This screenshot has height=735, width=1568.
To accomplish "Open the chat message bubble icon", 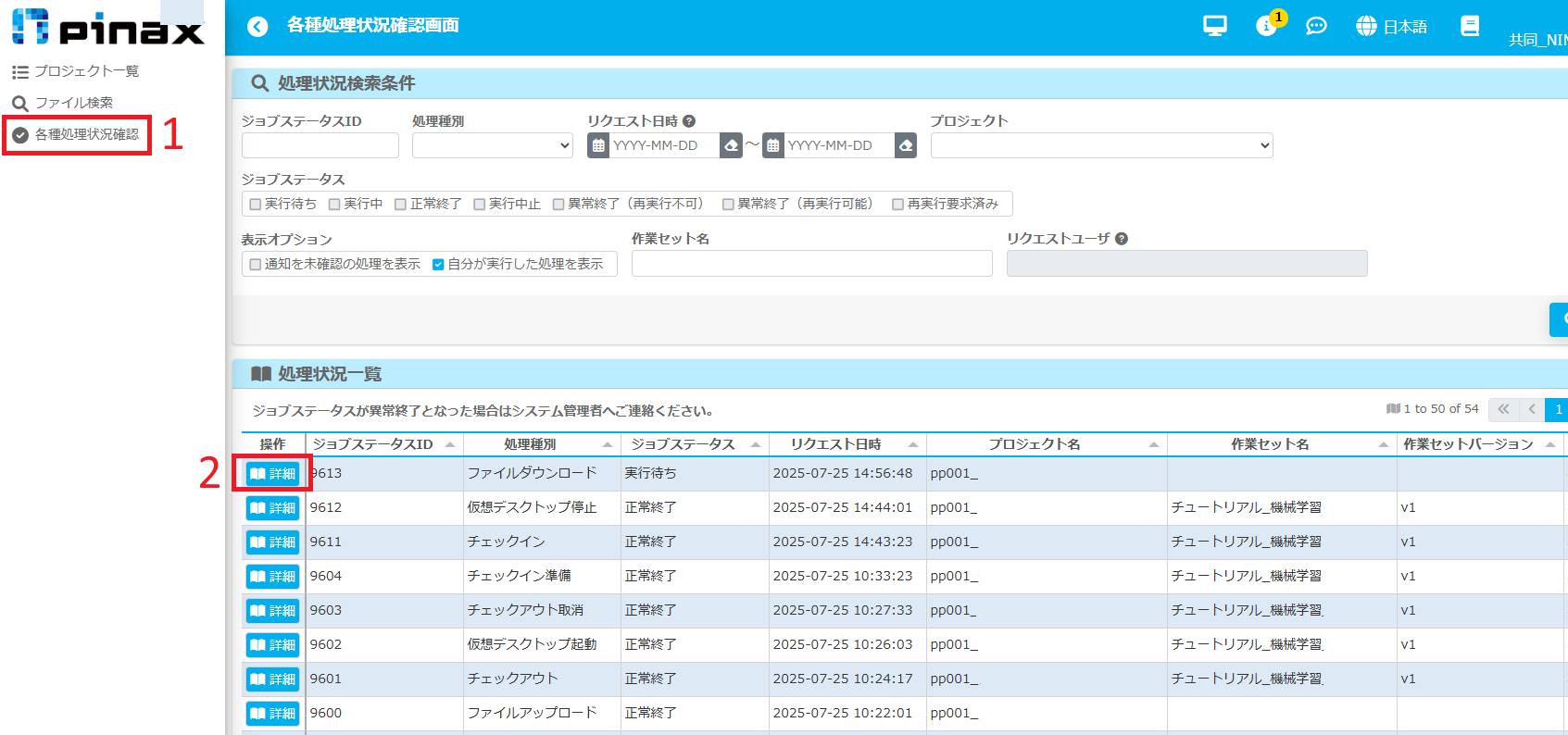I will coord(1315,26).
